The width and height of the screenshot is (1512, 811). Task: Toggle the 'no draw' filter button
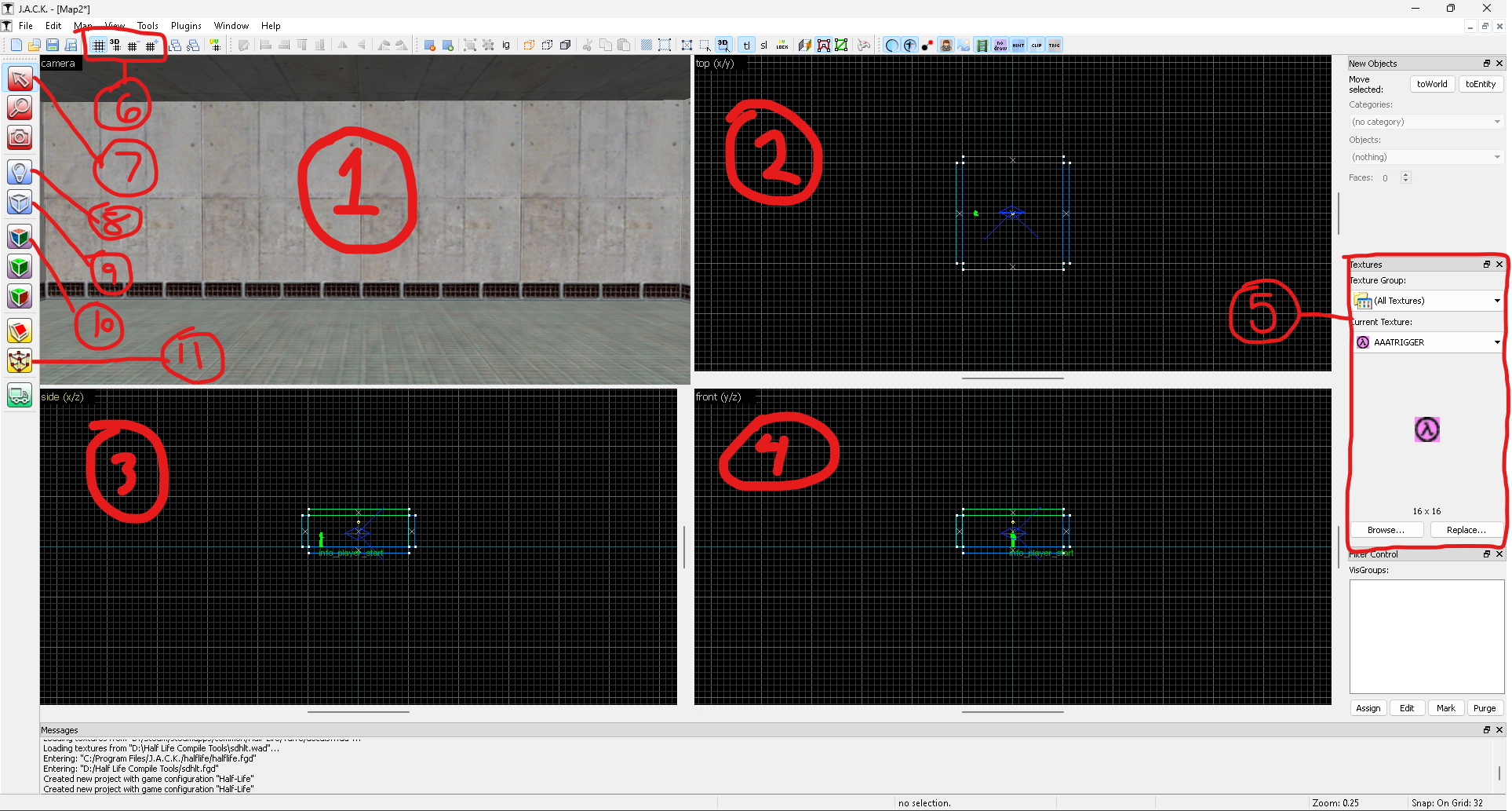[x=1000, y=45]
